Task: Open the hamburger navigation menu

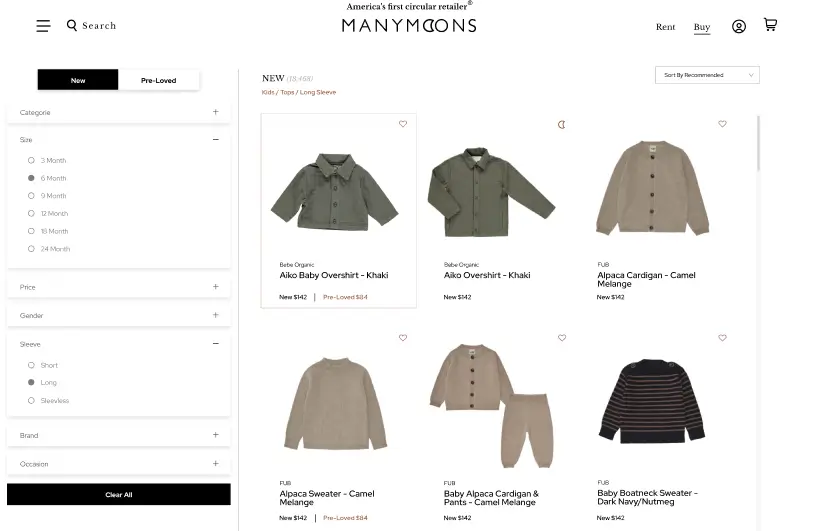Action: tap(43, 26)
